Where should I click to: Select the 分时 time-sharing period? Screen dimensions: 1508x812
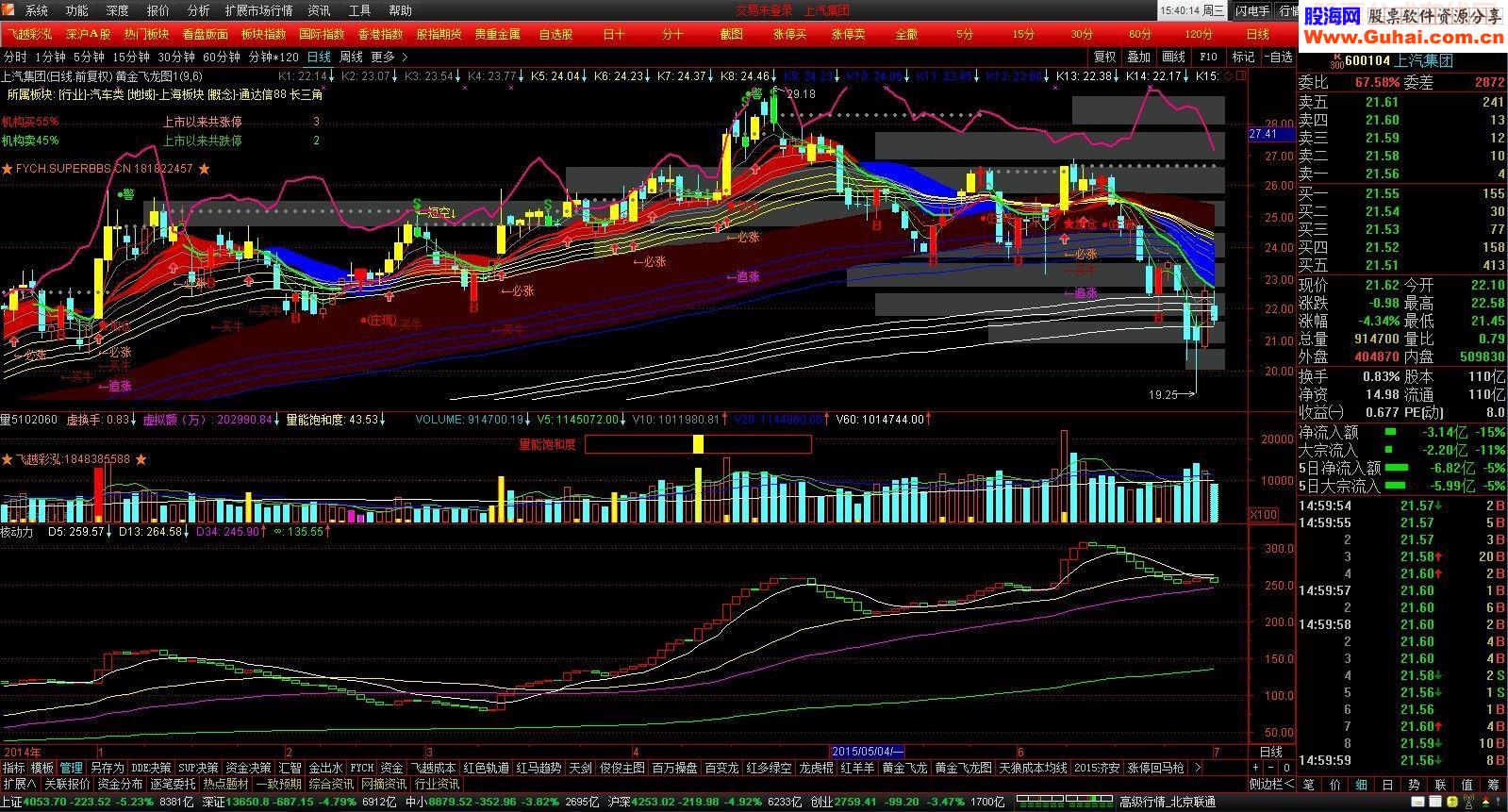click(15, 57)
